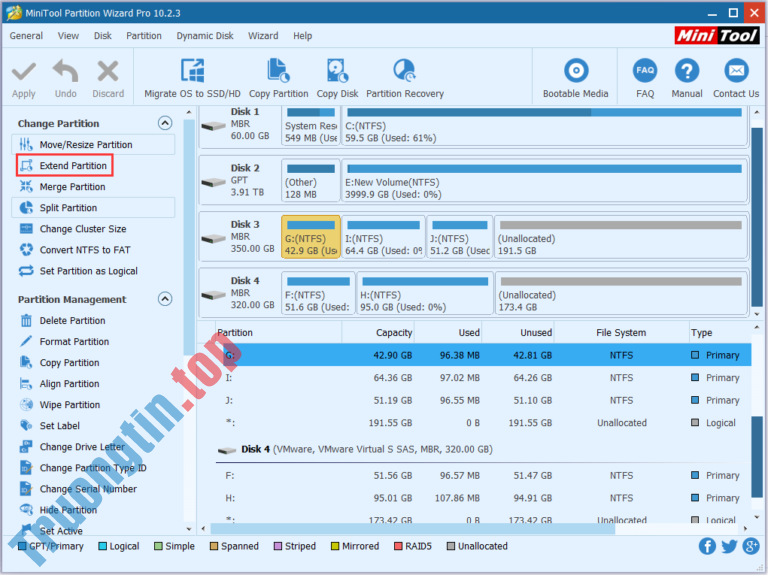Image resolution: width=768 pixels, height=575 pixels.
Task: Select Change Cluster Size action
Action: pyautogui.click(x=82, y=229)
